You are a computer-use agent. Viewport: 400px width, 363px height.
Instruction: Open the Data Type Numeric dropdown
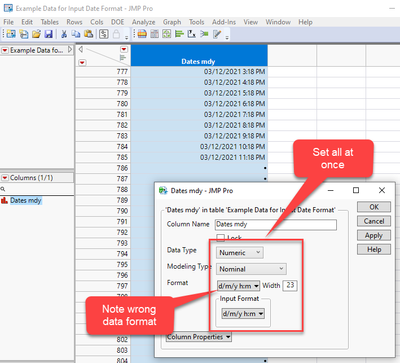pos(240,253)
